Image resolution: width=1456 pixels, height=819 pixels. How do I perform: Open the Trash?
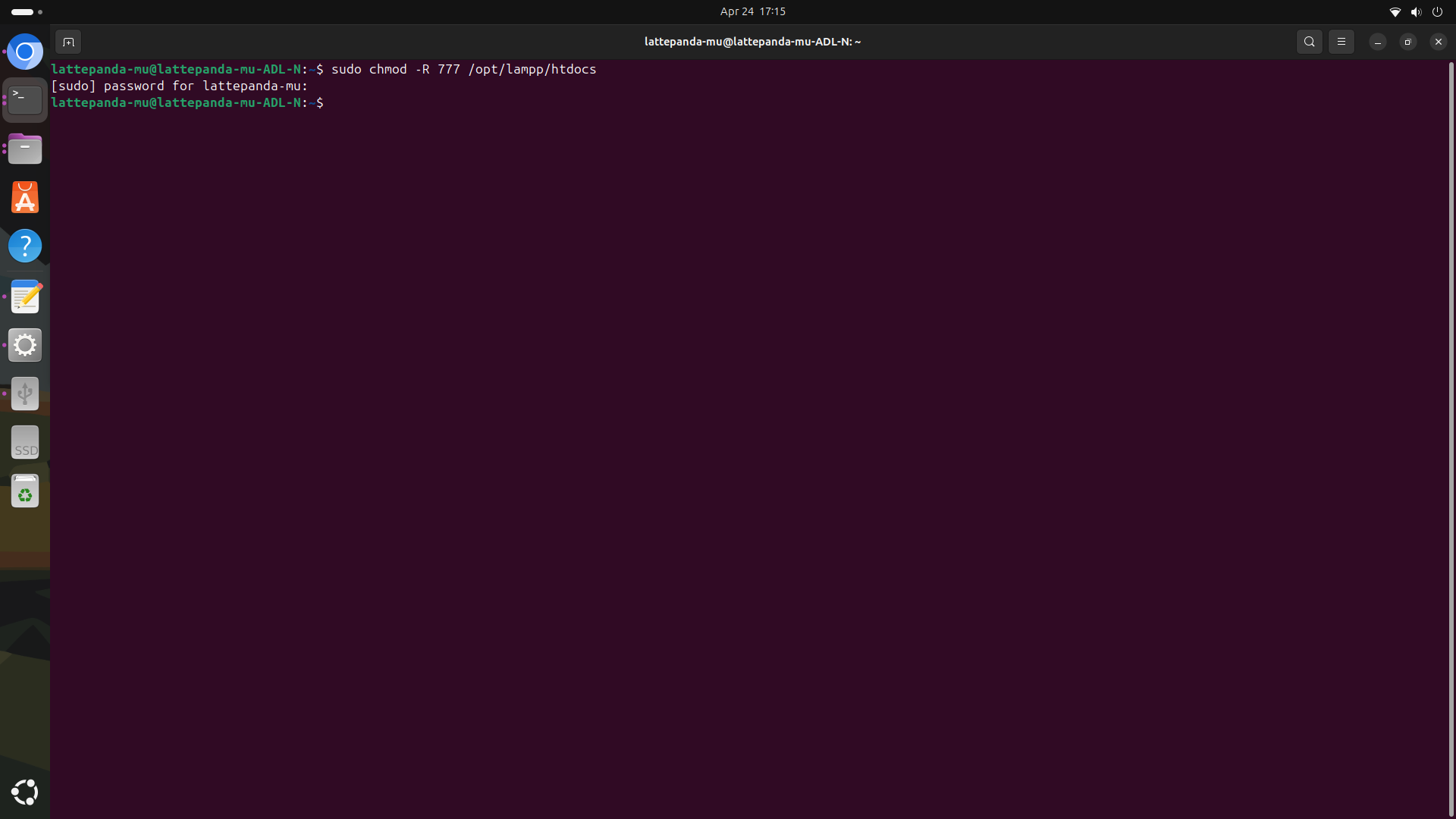pos(25,491)
